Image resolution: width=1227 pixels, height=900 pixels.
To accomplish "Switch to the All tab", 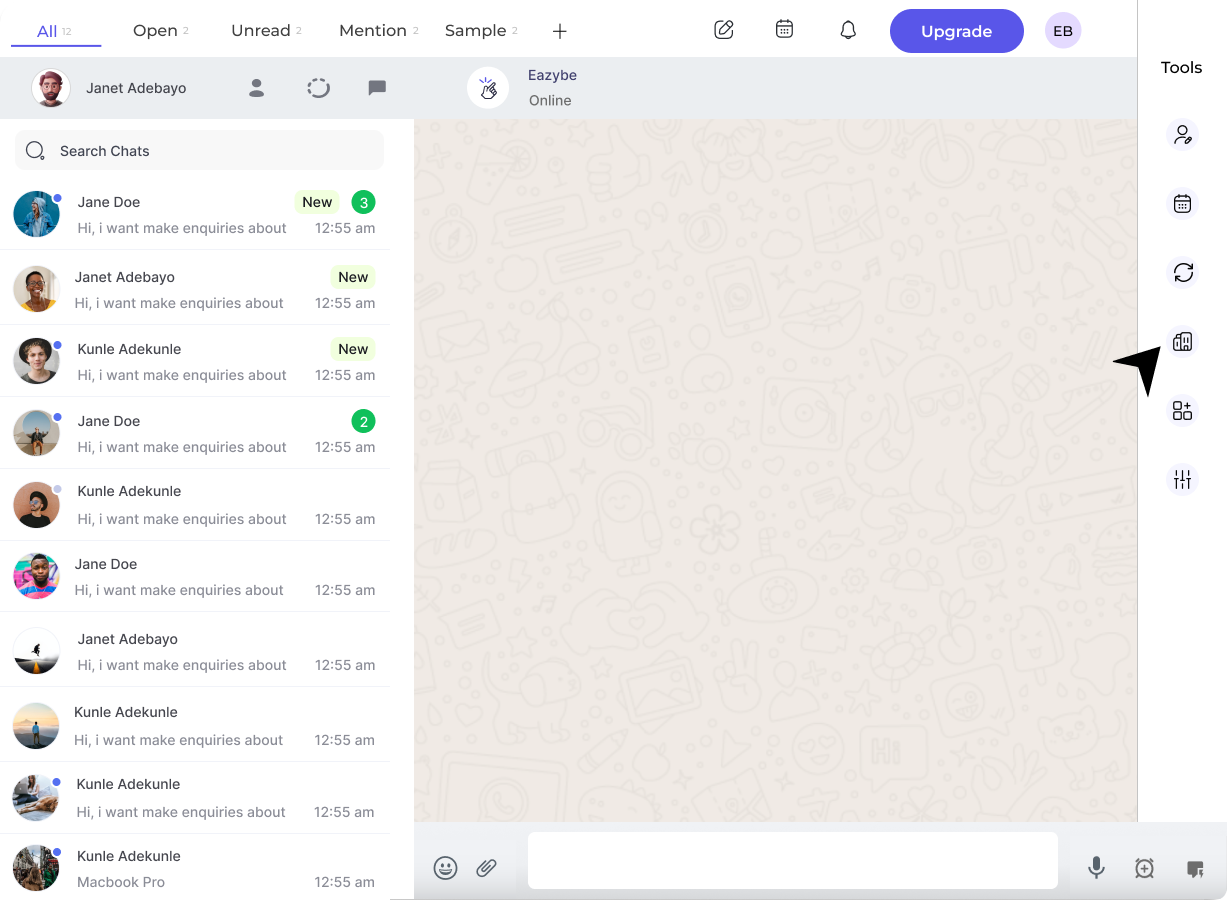I will pos(55,31).
